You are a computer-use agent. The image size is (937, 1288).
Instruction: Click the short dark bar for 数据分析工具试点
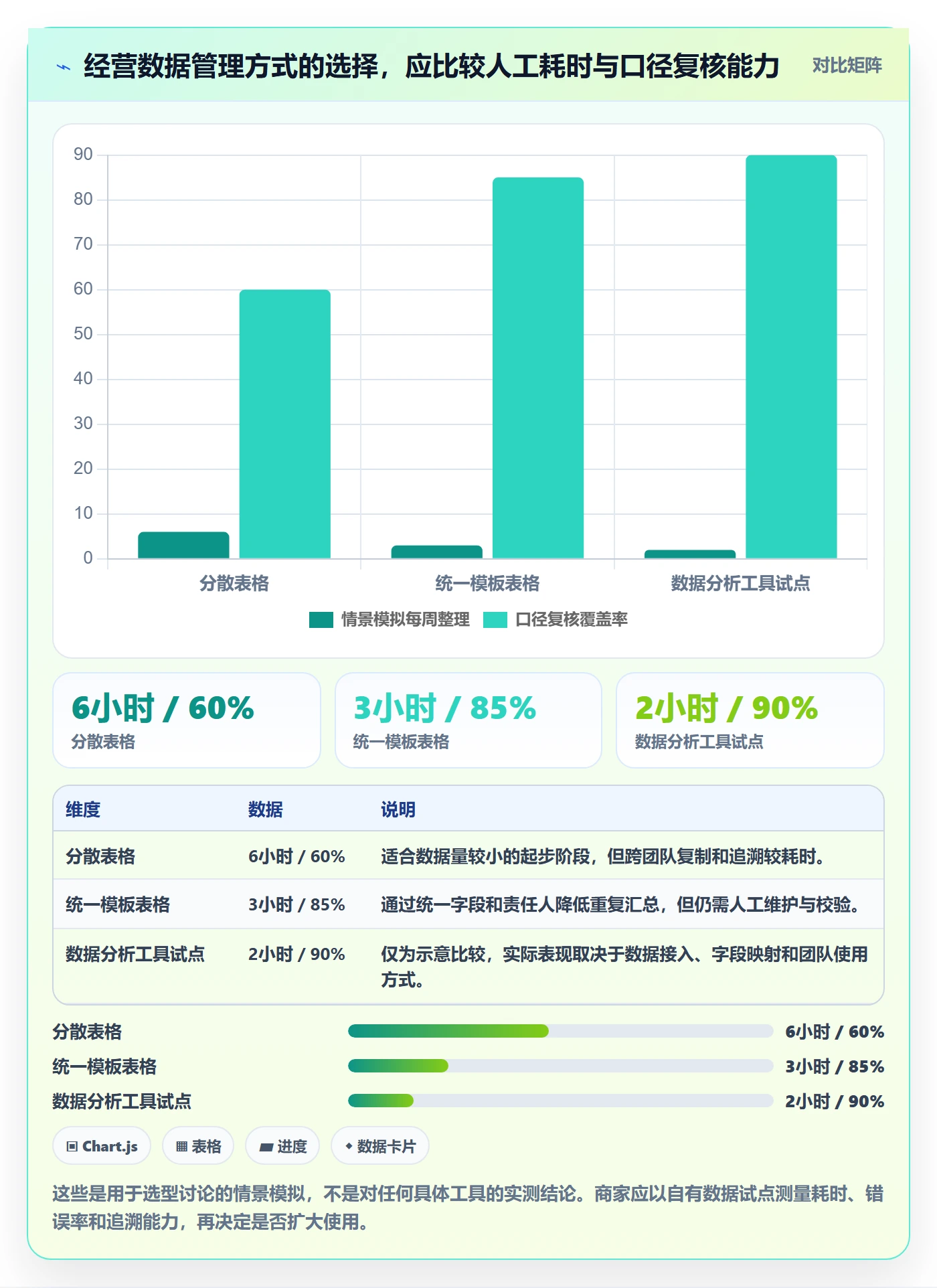point(690,554)
